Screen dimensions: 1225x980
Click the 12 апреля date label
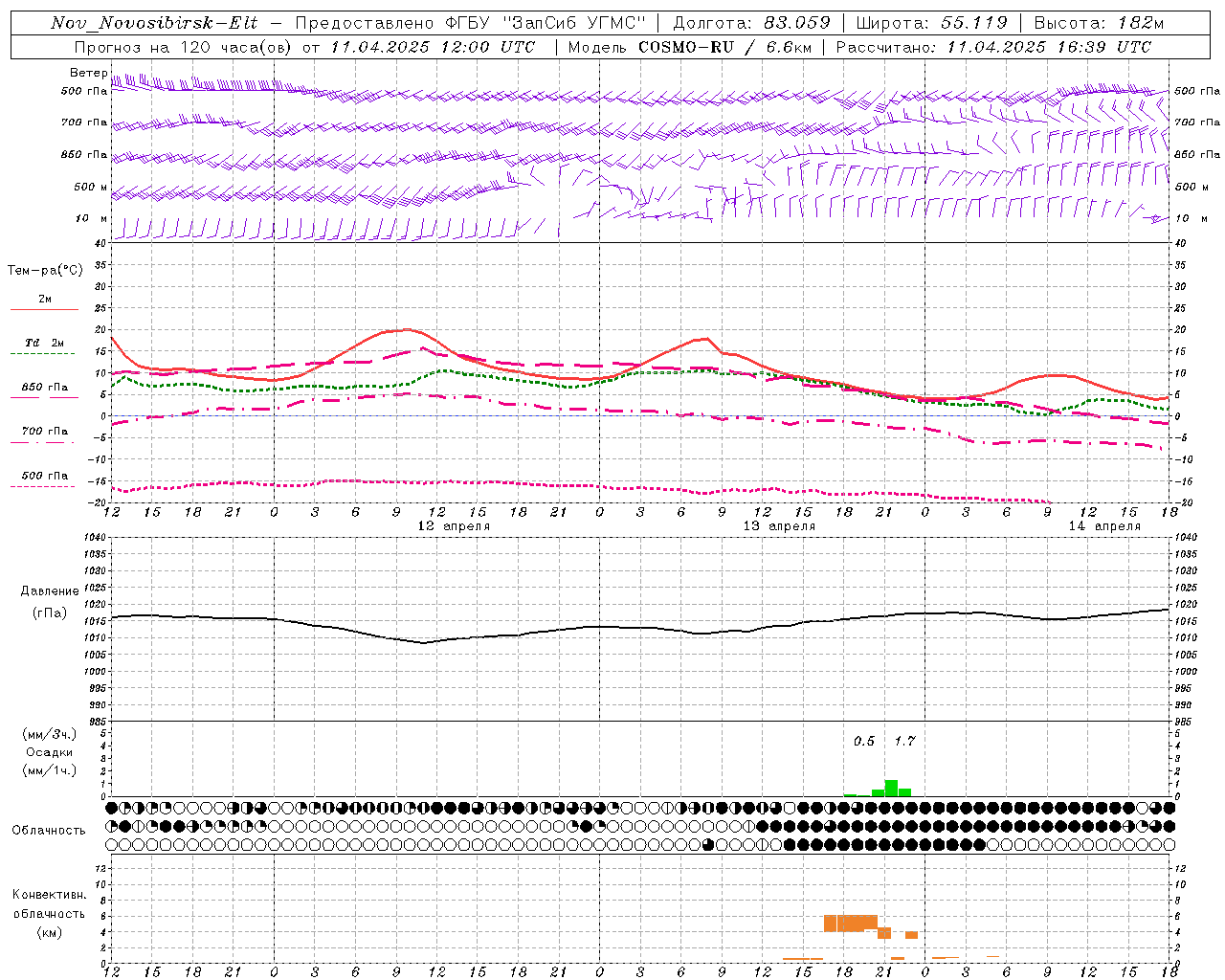click(454, 526)
